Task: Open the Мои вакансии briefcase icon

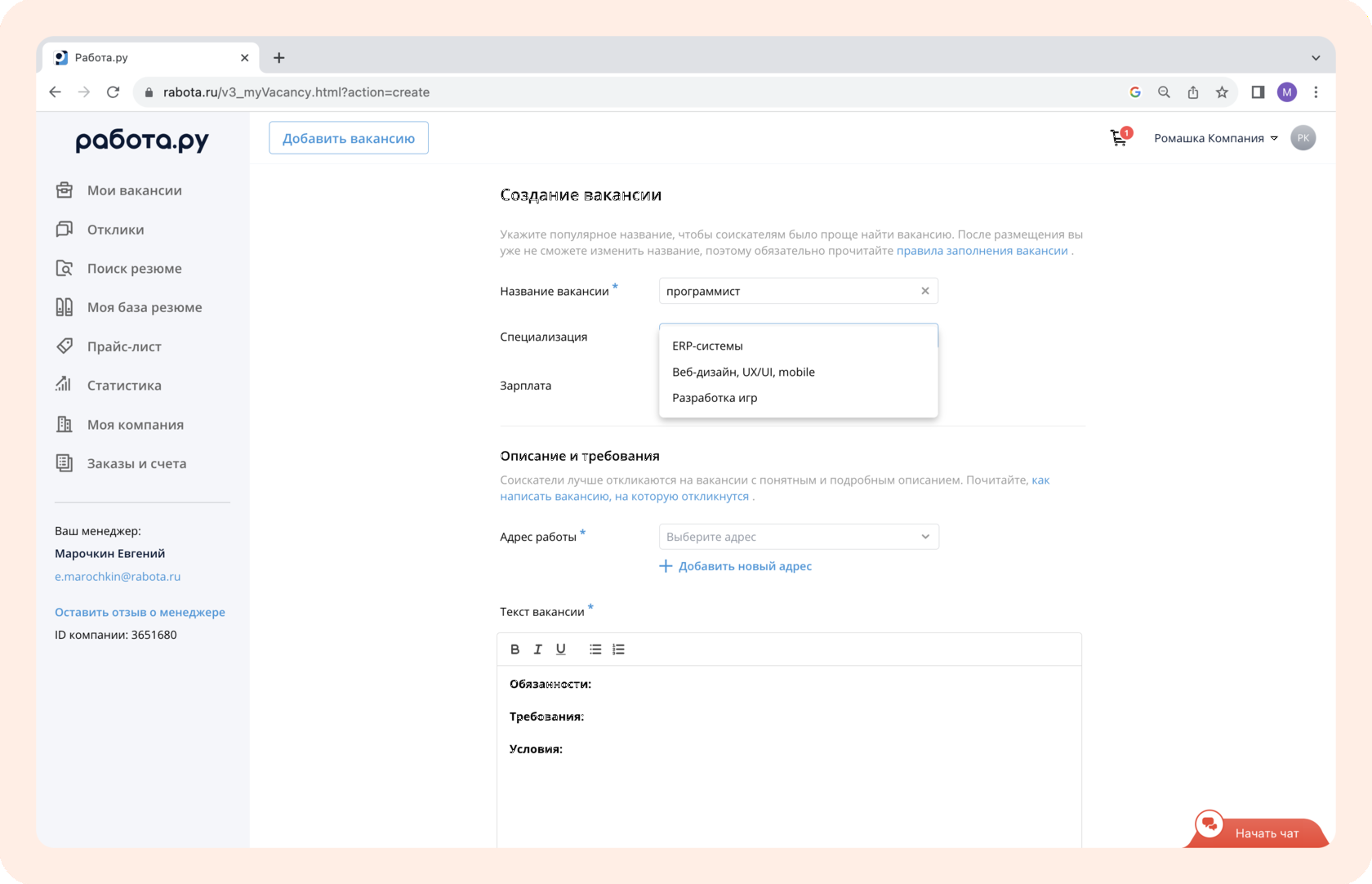Action: 65,190
